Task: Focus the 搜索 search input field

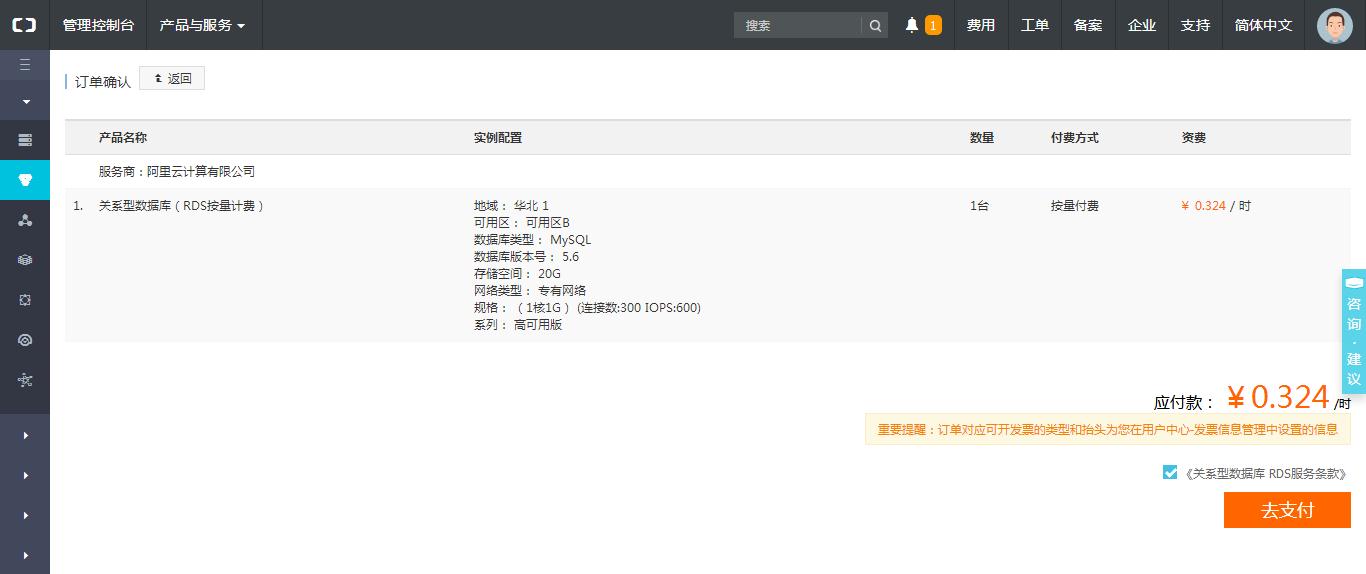Action: tap(798, 25)
